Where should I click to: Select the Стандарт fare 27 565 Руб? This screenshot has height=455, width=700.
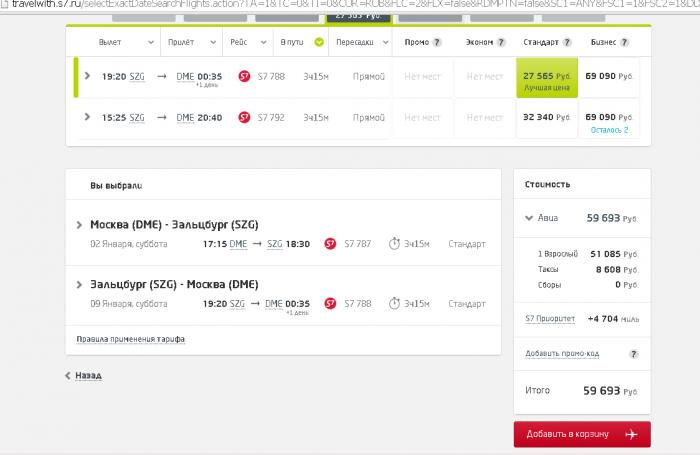(x=547, y=77)
